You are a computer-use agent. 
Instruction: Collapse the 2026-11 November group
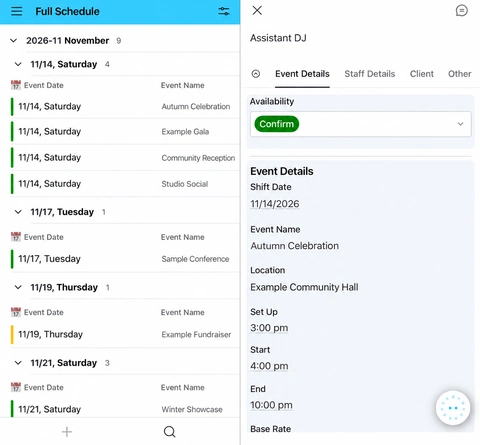pos(14,41)
